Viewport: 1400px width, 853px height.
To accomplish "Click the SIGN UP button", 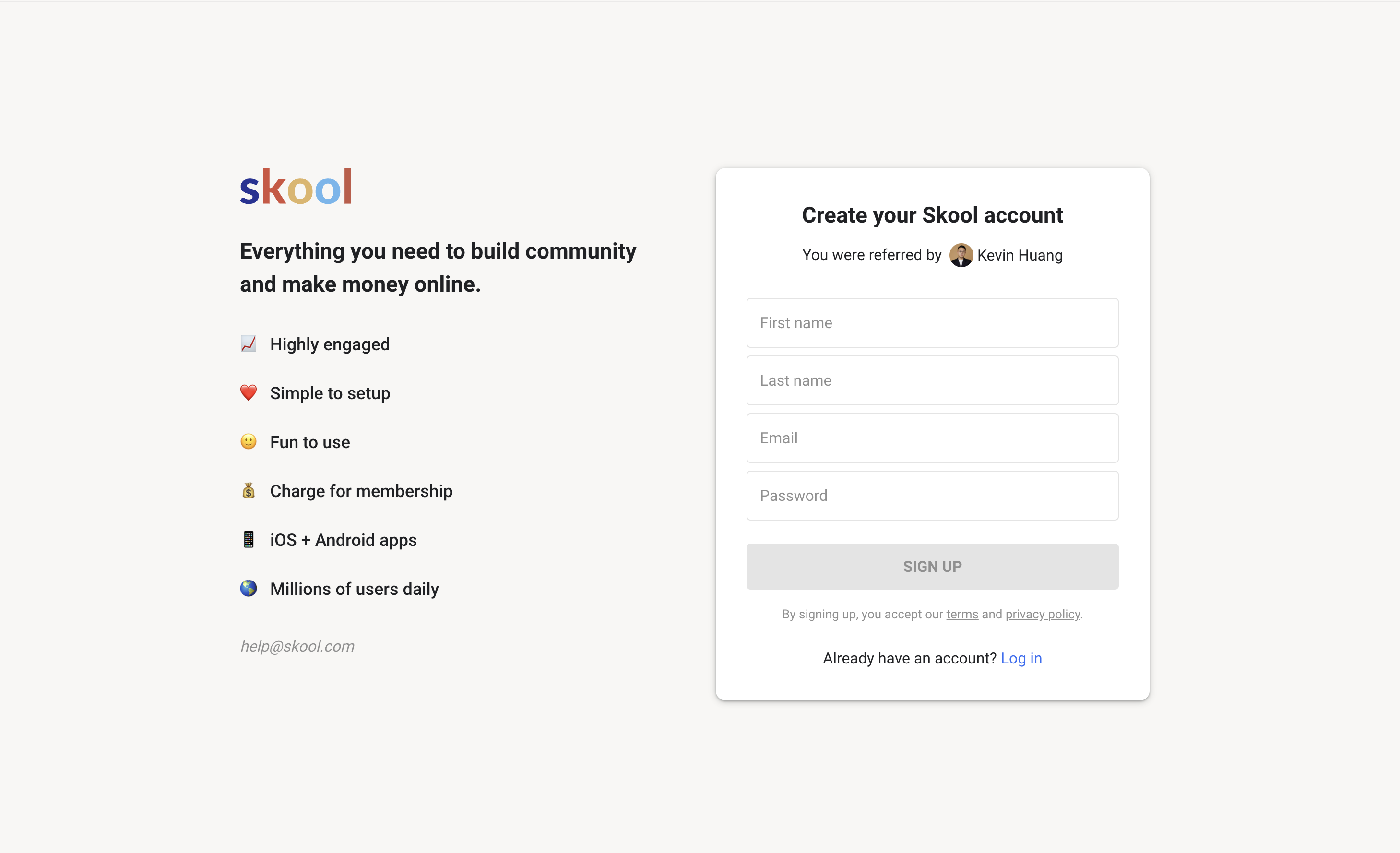I will pos(932,567).
